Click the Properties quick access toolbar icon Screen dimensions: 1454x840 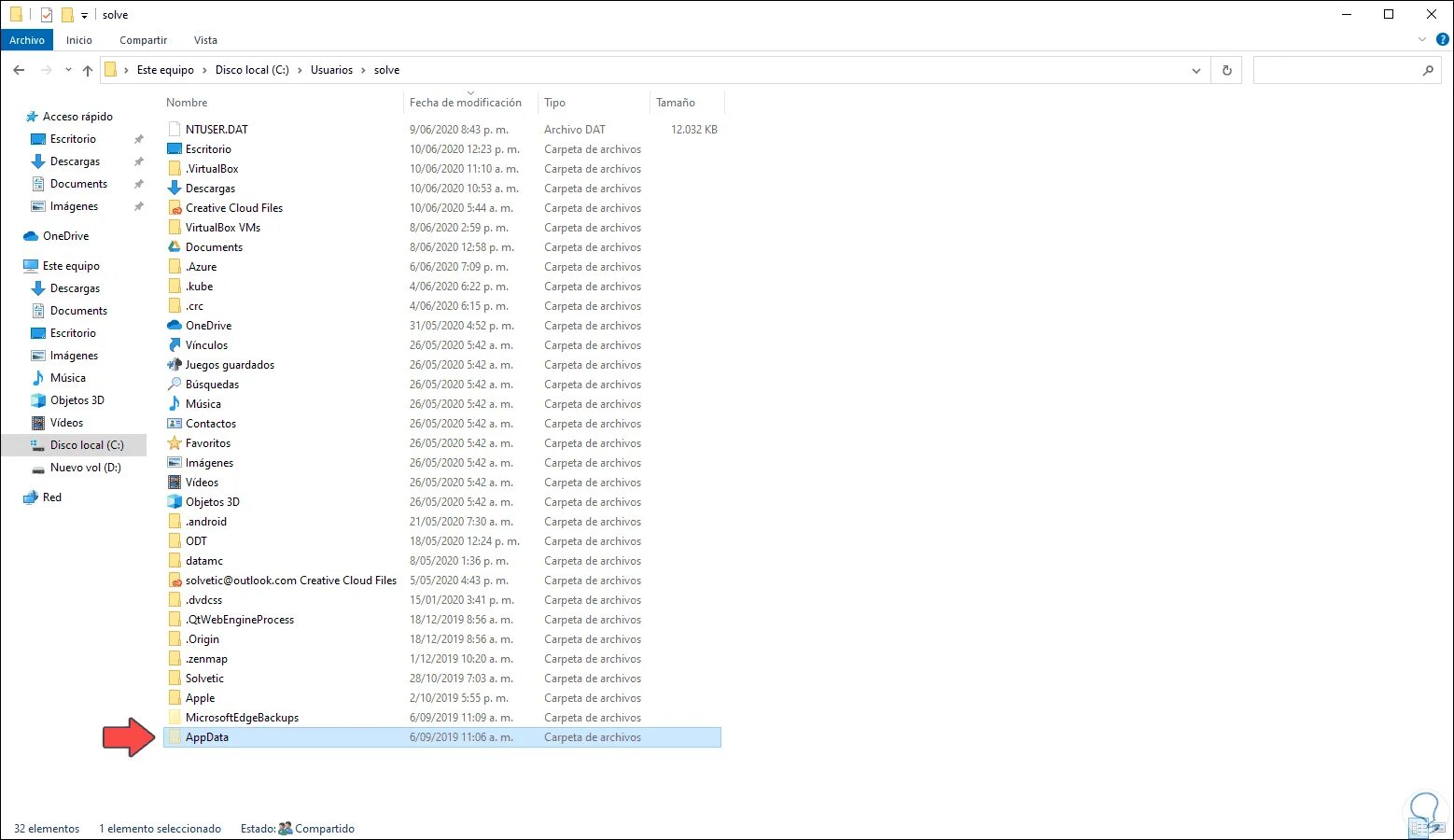point(46,15)
